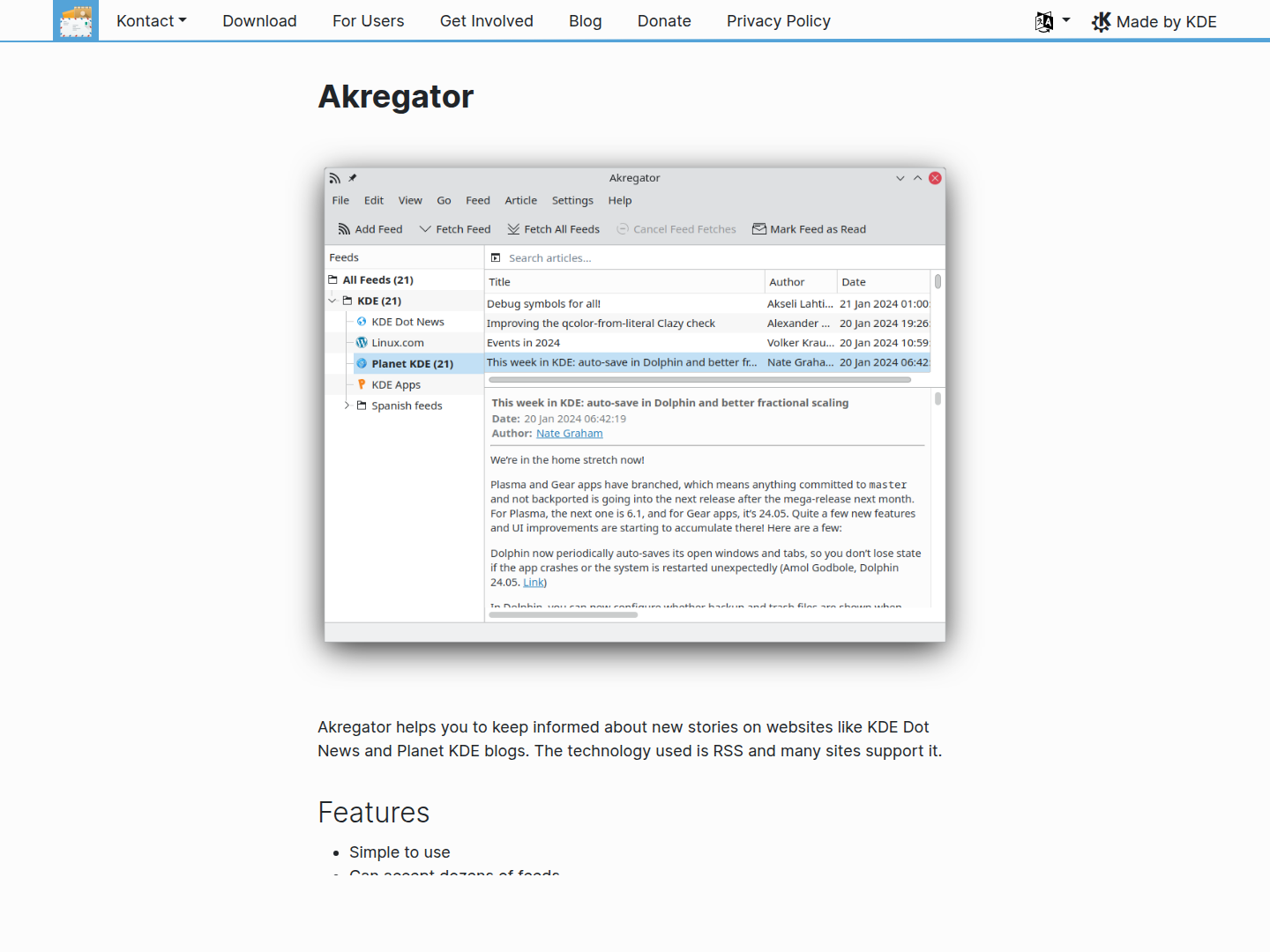Viewport: 1270px width, 952px height.
Task: Open the Kontact dropdown menu
Action: pos(152,21)
